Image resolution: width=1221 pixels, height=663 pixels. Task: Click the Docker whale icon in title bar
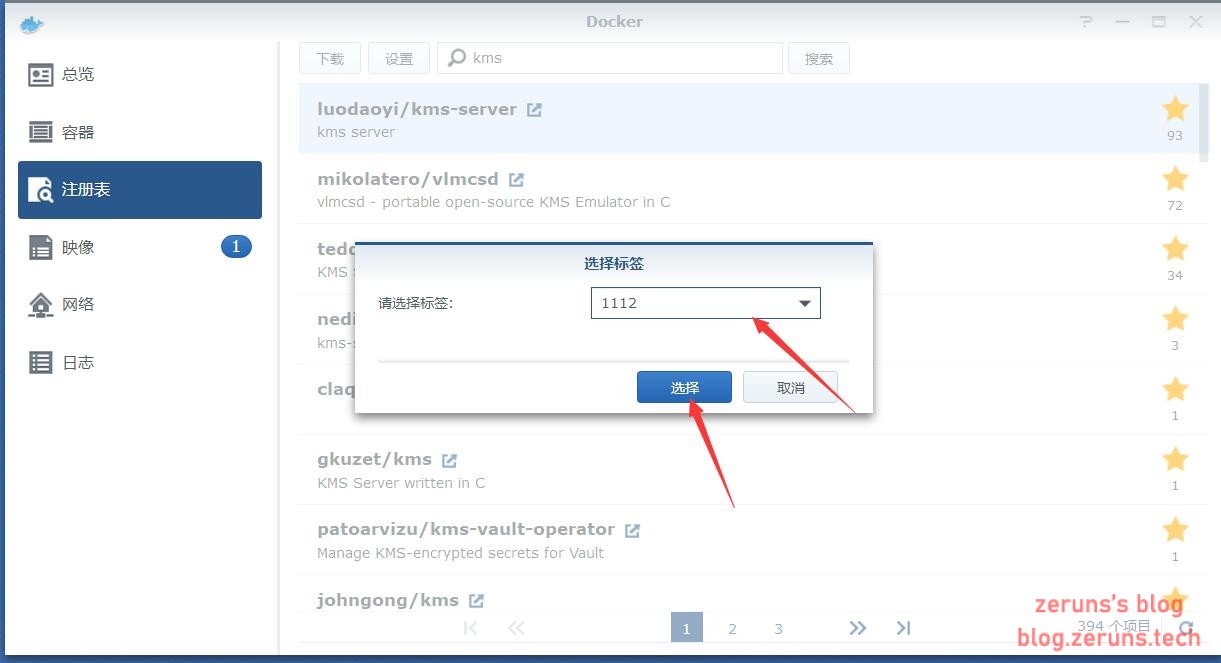(32, 23)
